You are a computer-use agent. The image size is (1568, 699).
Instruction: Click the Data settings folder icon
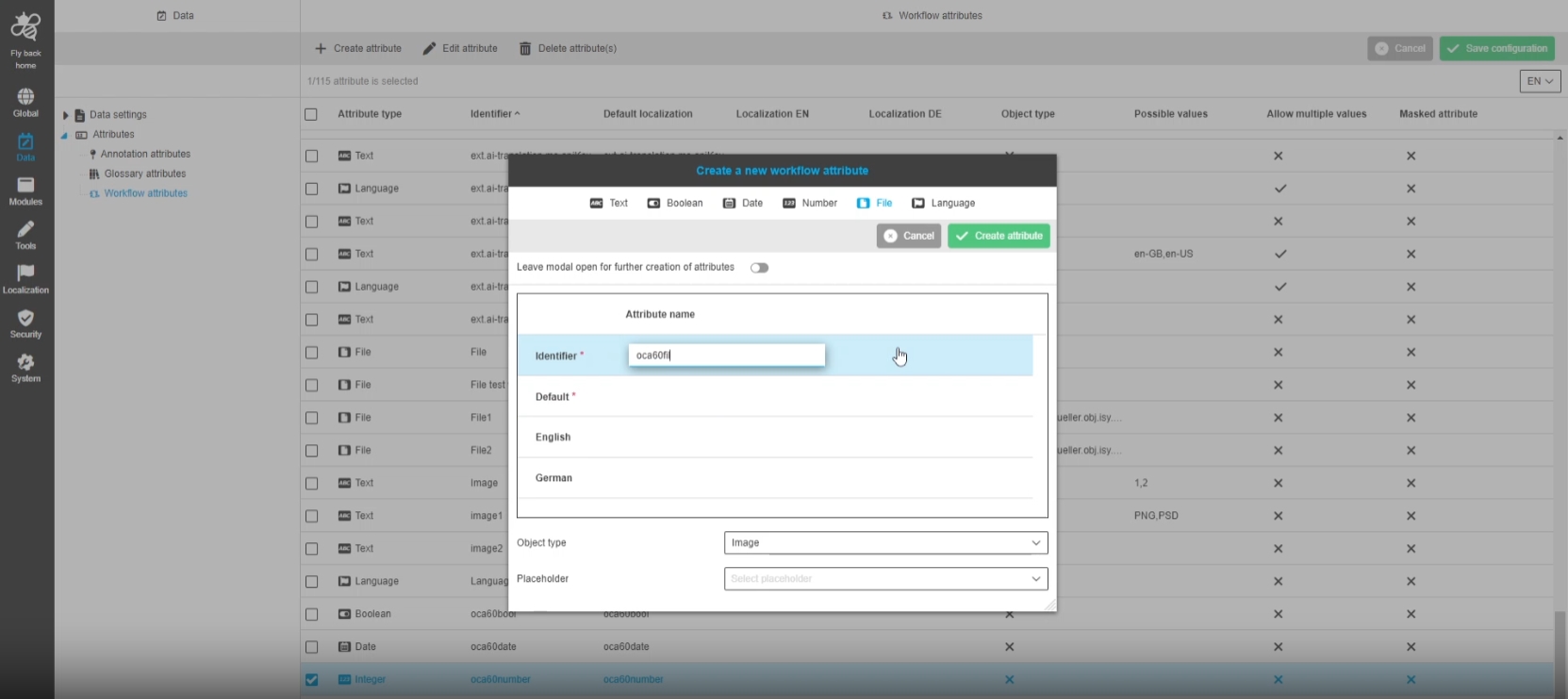click(x=80, y=115)
